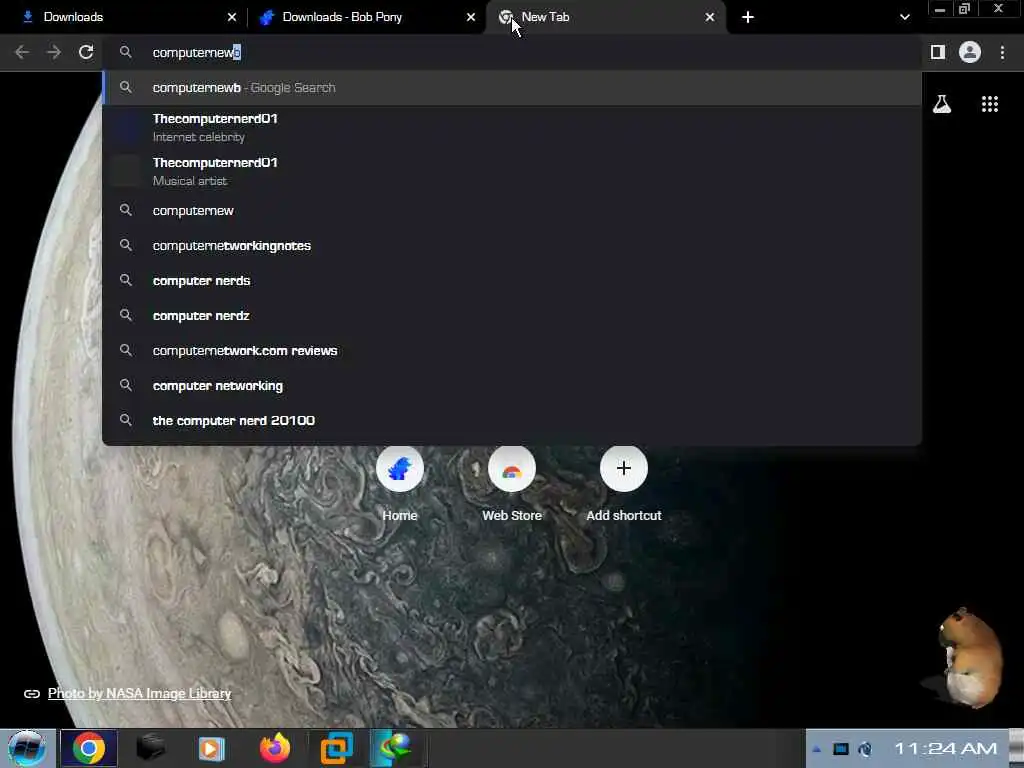Pick the computer nerds suggestion
The image size is (1024, 768).
point(513,280)
